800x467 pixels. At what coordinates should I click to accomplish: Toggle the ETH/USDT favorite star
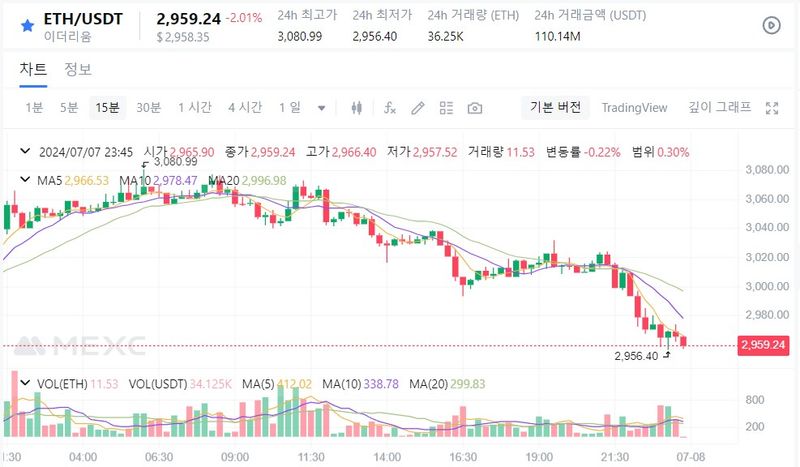pyautogui.click(x=27, y=24)
